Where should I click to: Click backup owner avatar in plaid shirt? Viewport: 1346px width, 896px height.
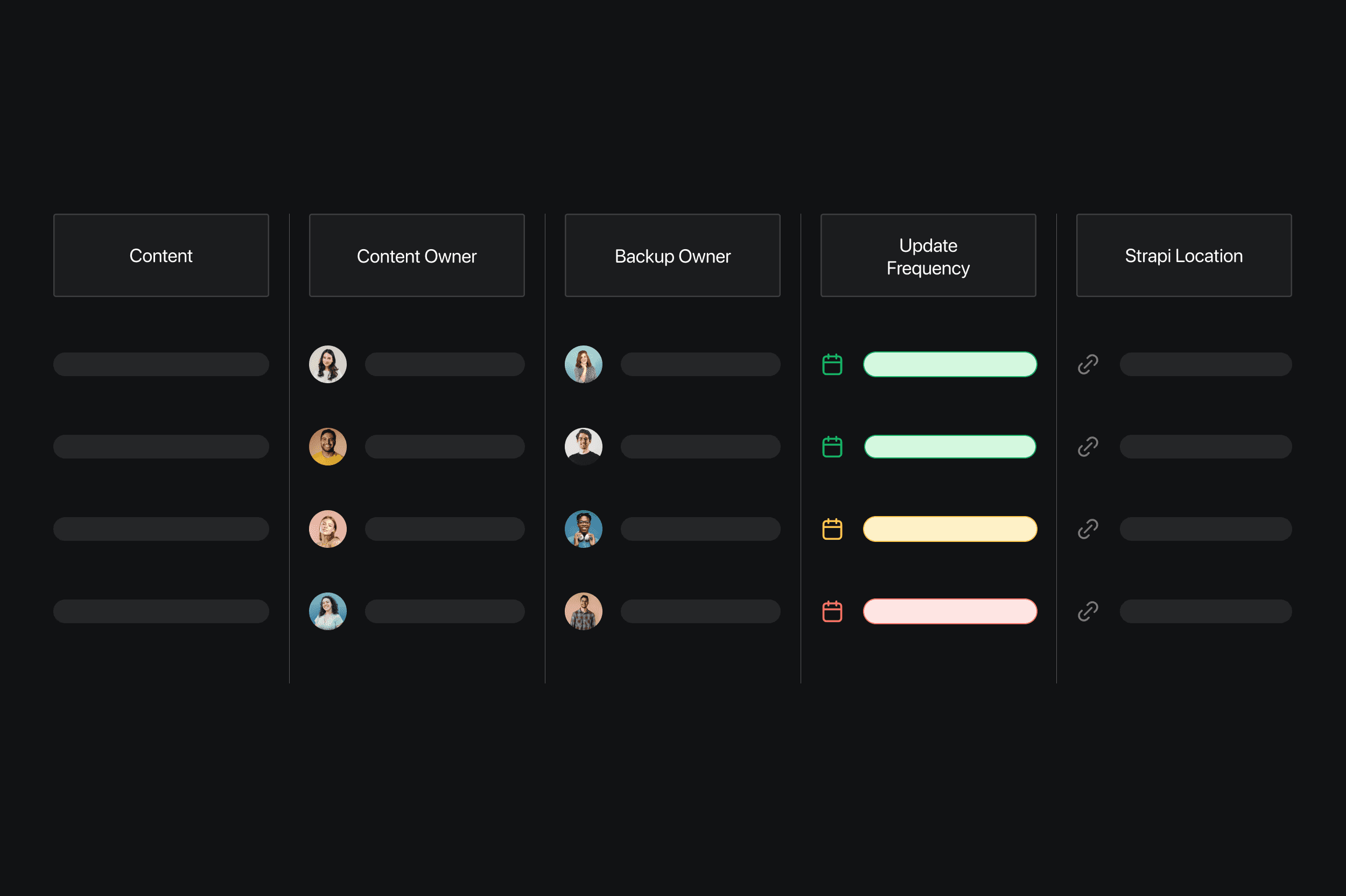click(x=584, y=611)
